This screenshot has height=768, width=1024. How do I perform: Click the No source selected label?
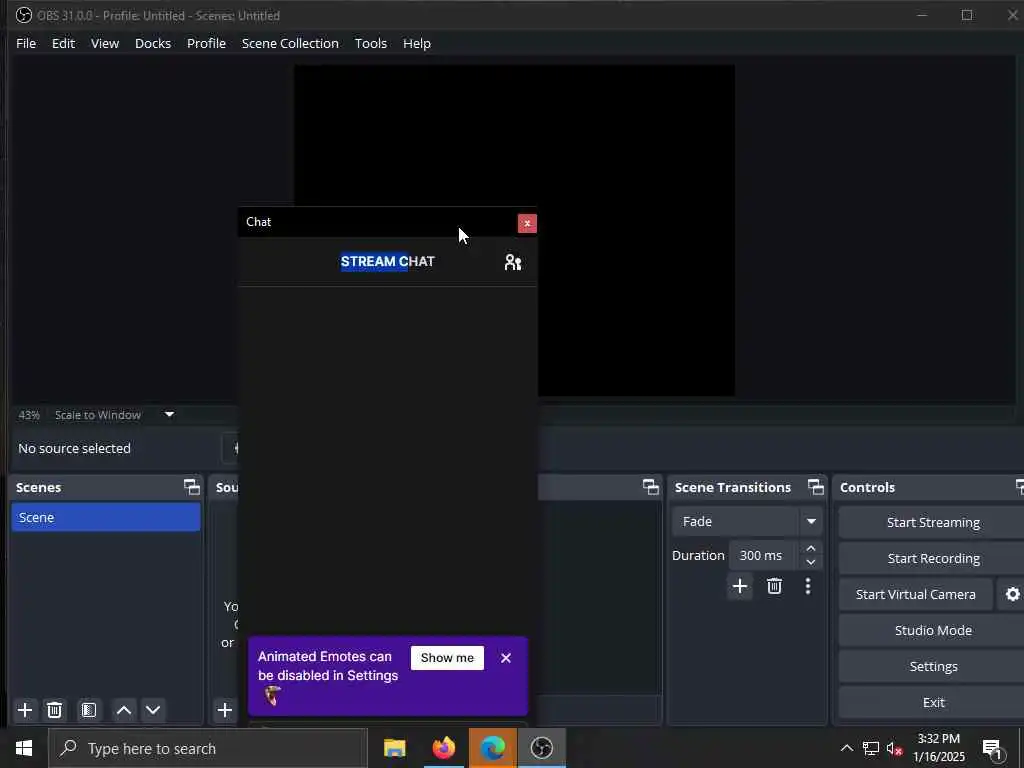74,448
